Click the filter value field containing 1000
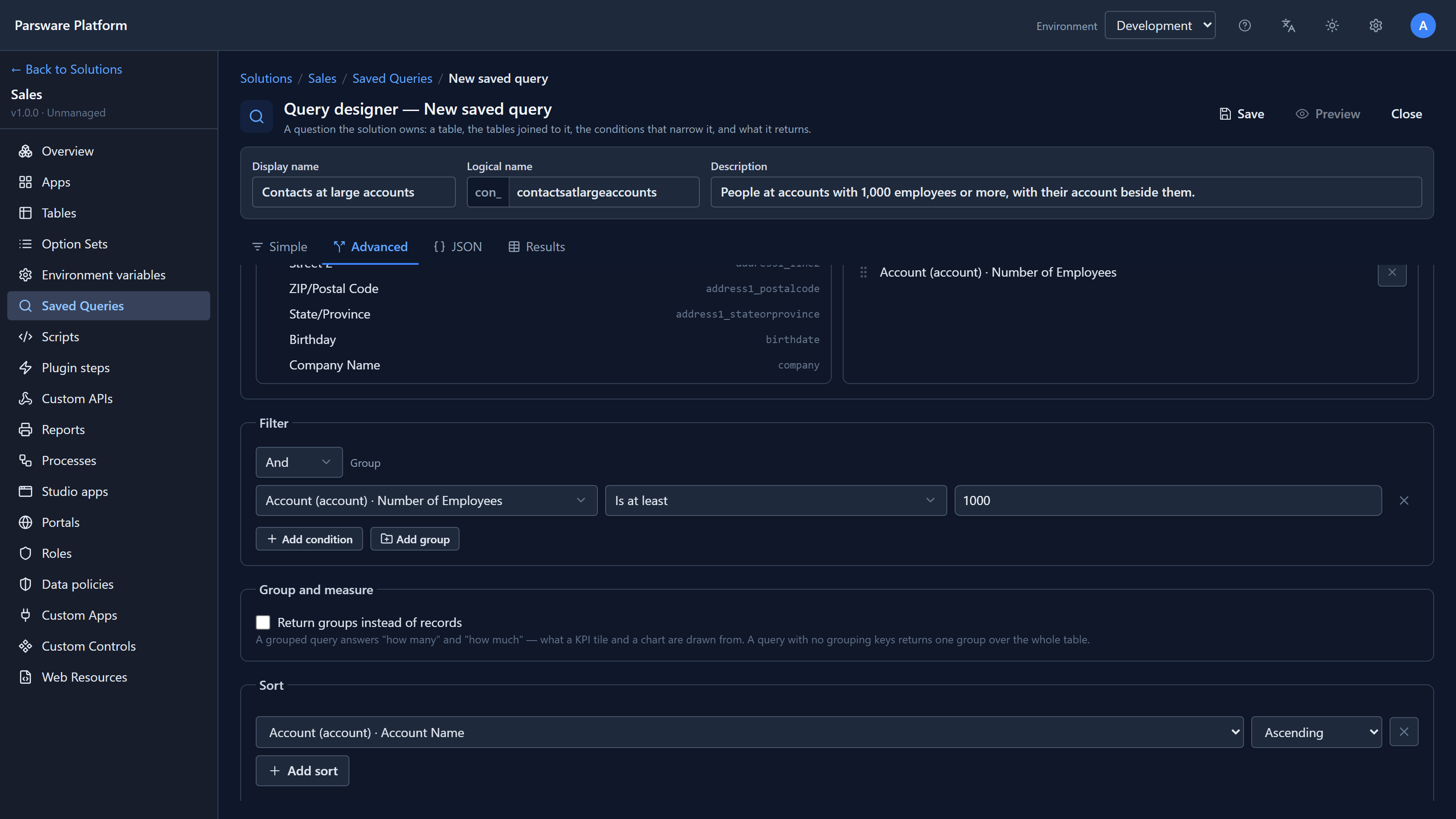The image size is (1456, 819). point(1168,501)
